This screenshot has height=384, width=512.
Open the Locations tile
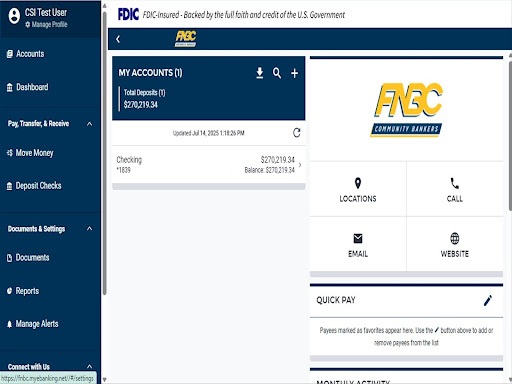click(358, 189)
